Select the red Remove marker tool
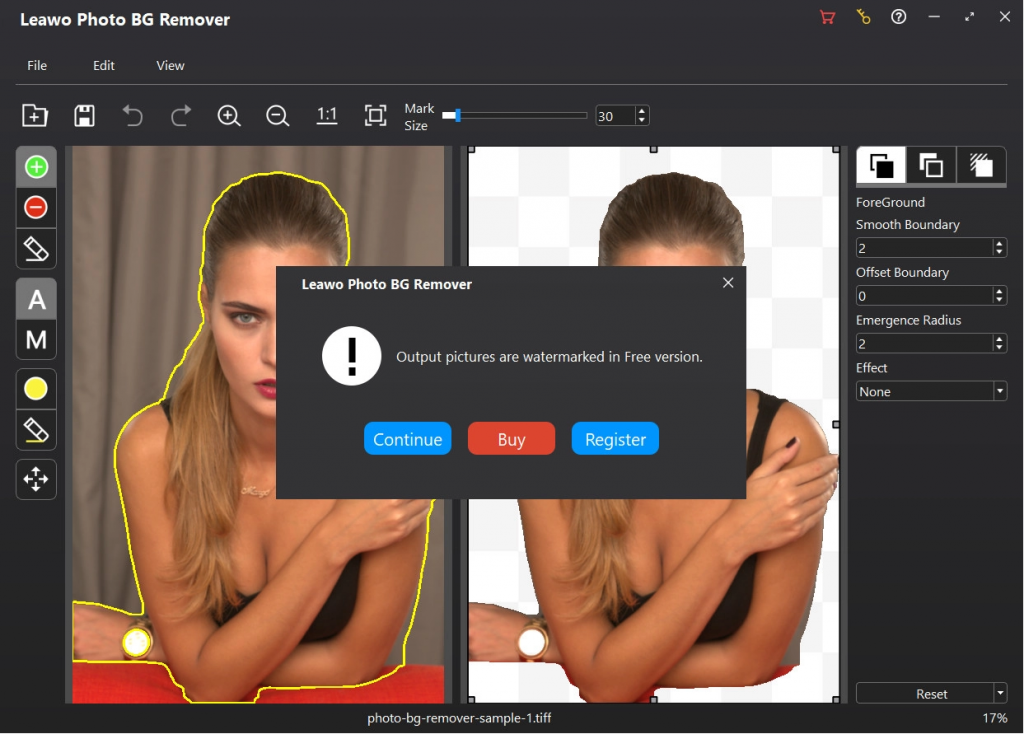This screenshot has height=734, width=1024. (35, 207)
